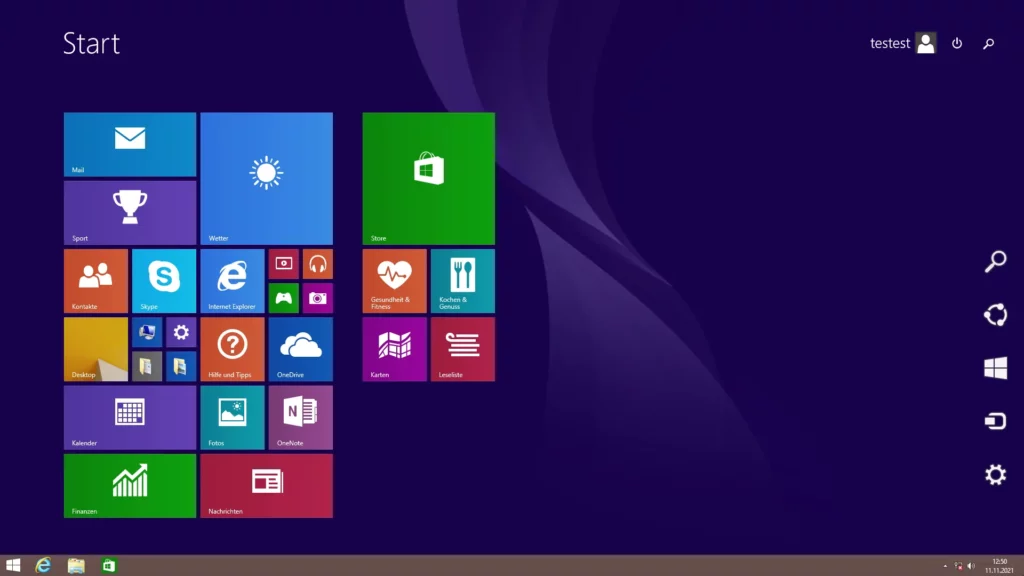Open the Mail app tile
The image size is (1024, 576).
point(129,144)
